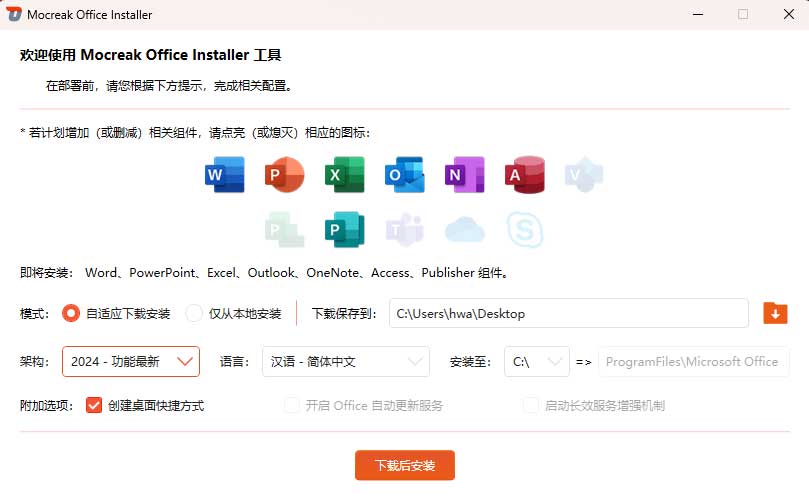Screen dimensions: 809x499
Task: Enable the dimmed Project component icon
Action: click(284, 230)
